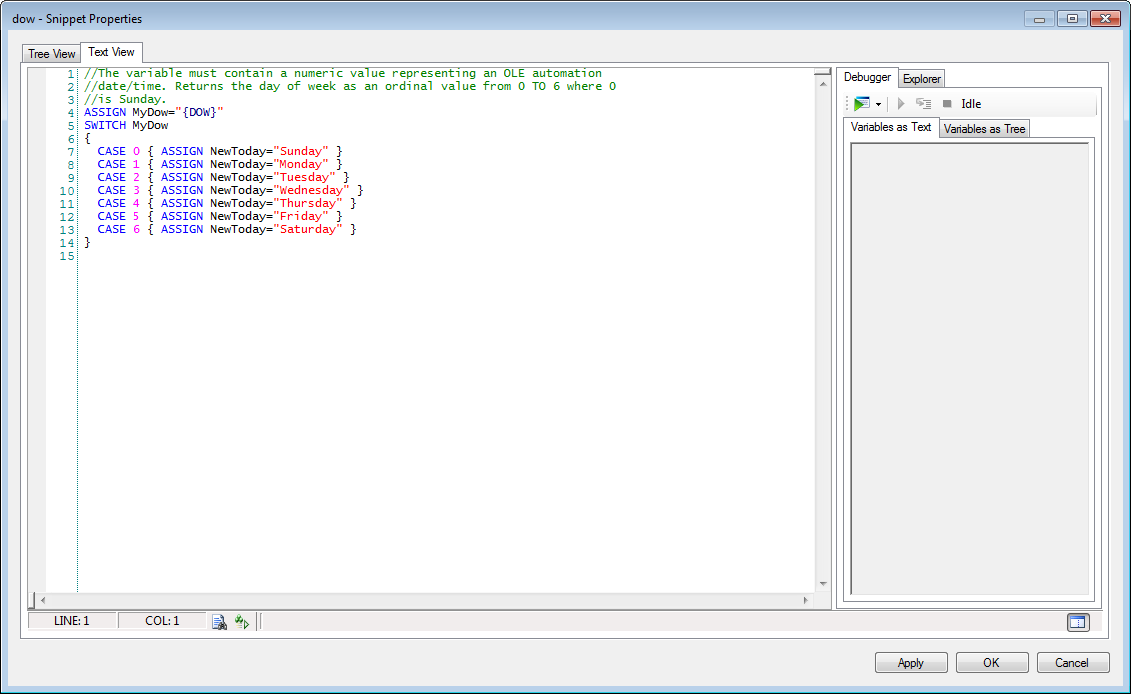Switch to the Tree View tab
1131x694 pixels.
[51, 54]
